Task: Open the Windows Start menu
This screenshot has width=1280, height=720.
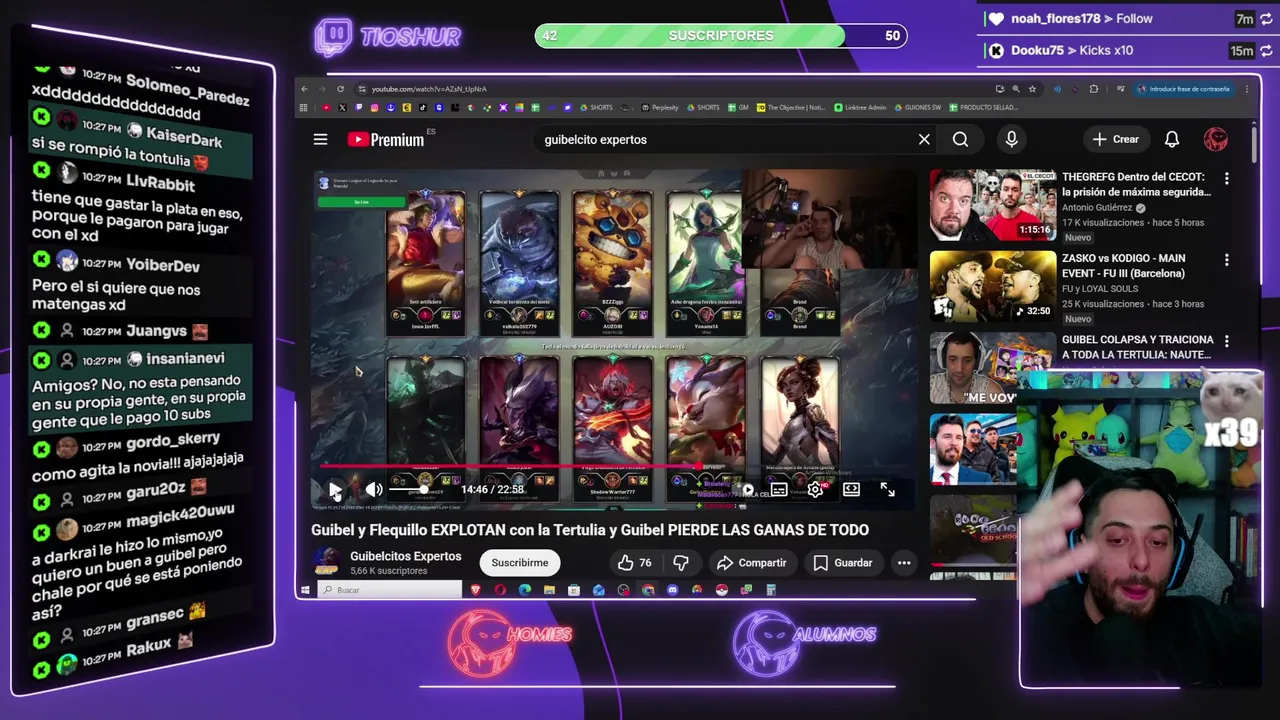Action: (306, 590)
